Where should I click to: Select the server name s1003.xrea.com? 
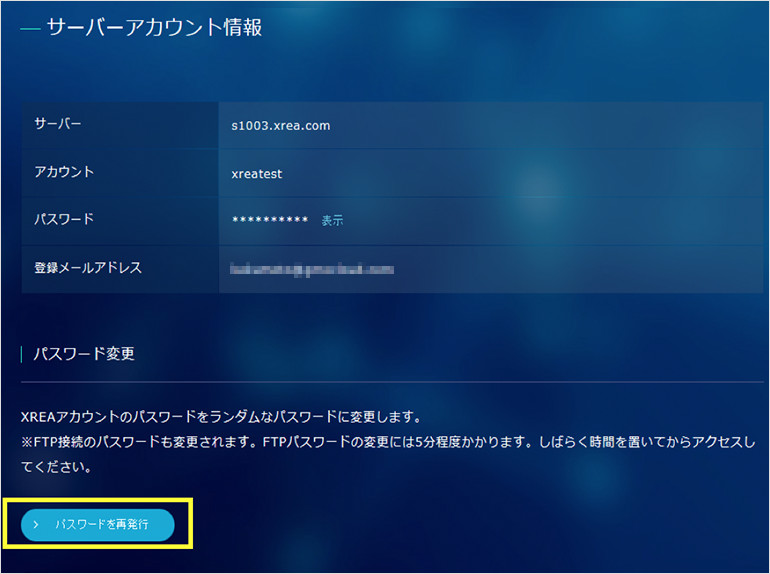click(280, 126)
